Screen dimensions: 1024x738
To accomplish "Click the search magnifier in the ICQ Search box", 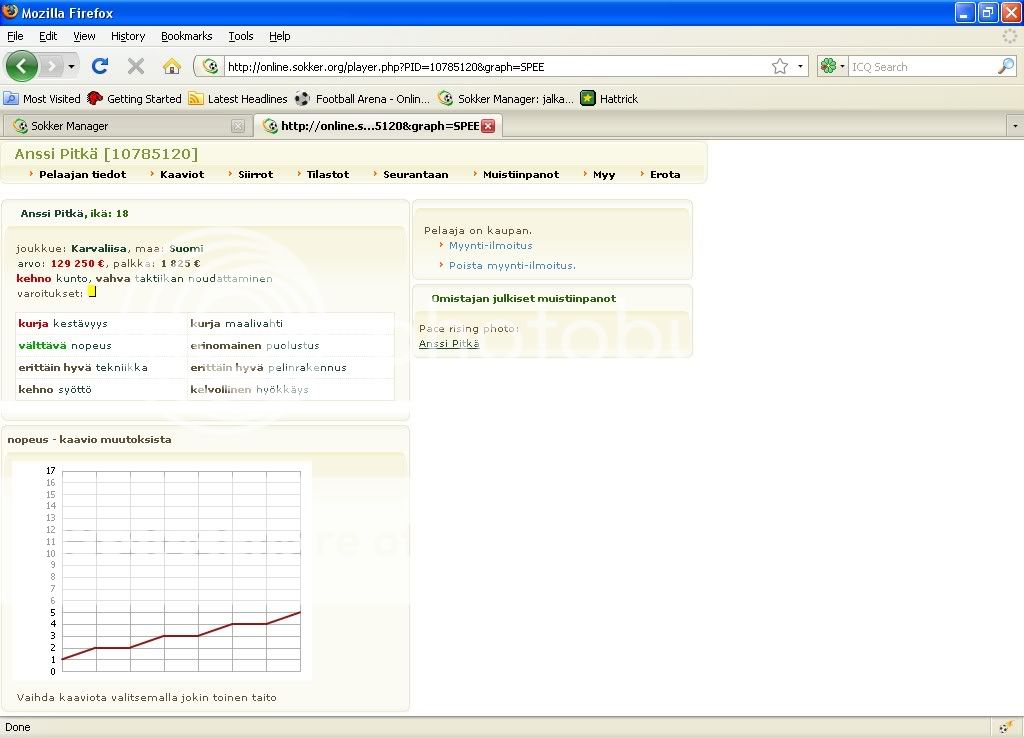I will (x=1005, y=67).
